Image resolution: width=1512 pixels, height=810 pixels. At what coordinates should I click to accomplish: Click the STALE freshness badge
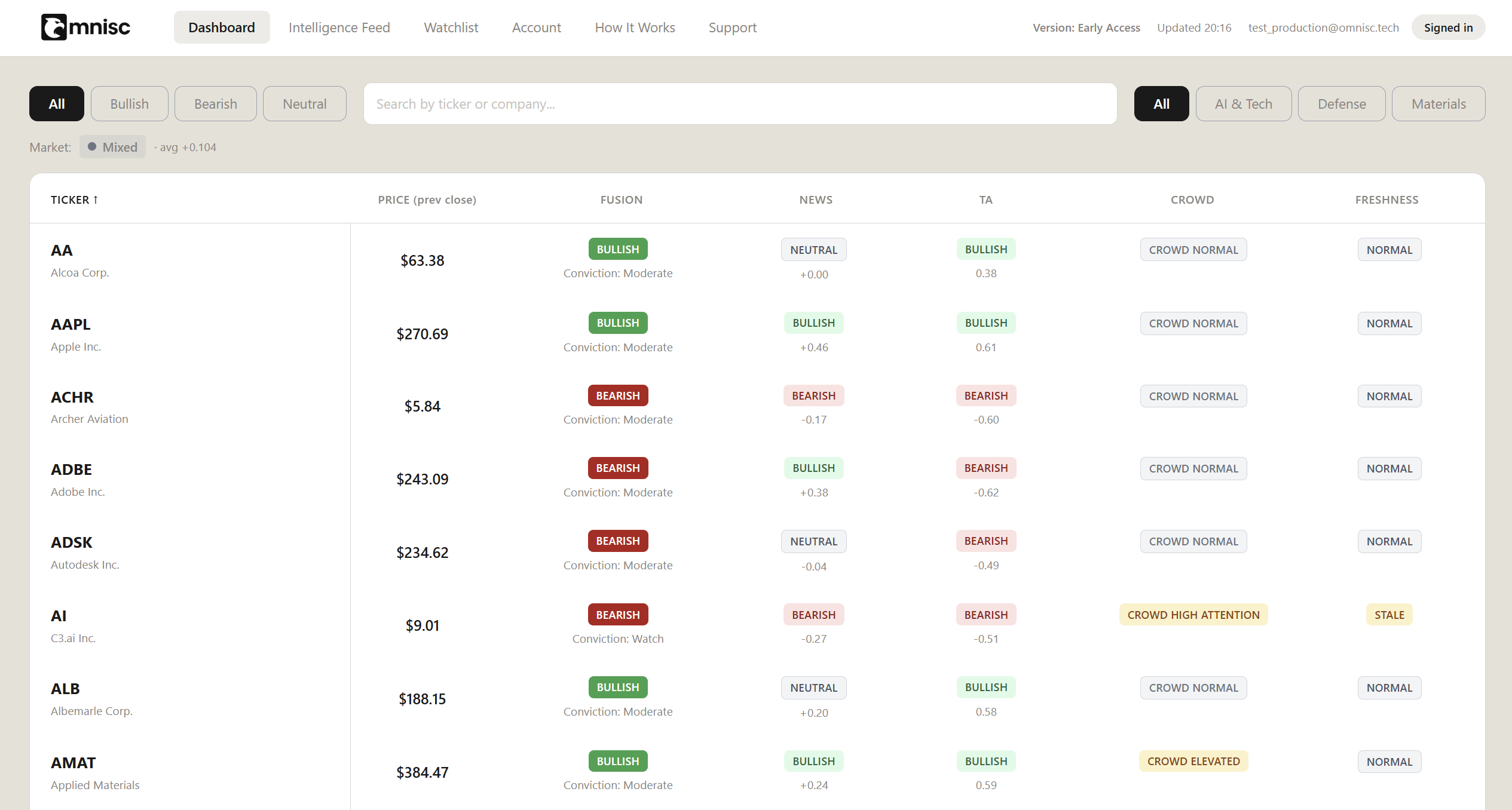1388,615
